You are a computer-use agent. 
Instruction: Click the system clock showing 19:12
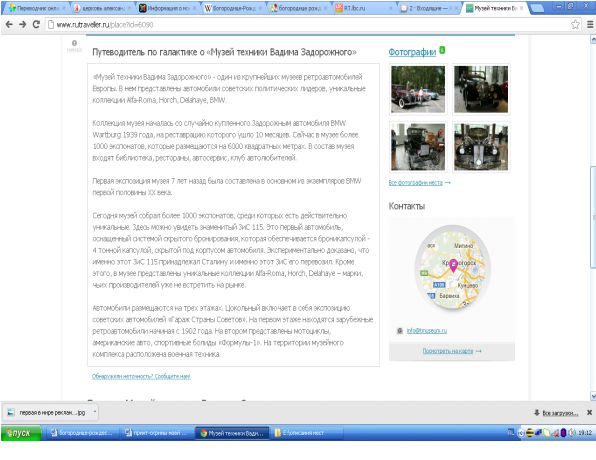pos(585,433)
